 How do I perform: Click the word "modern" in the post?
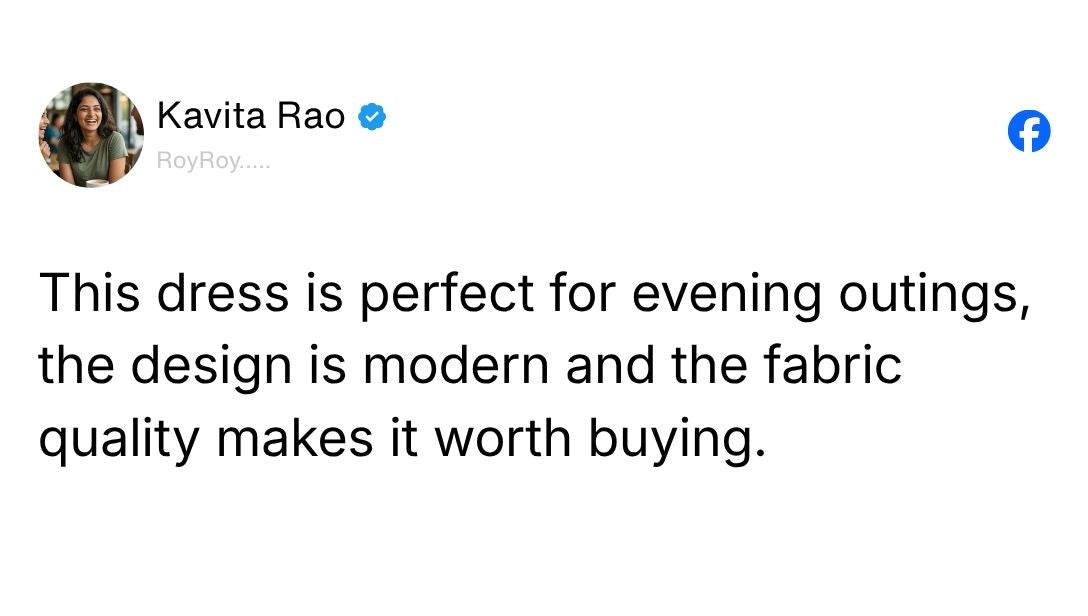click(x=455, y=366)
